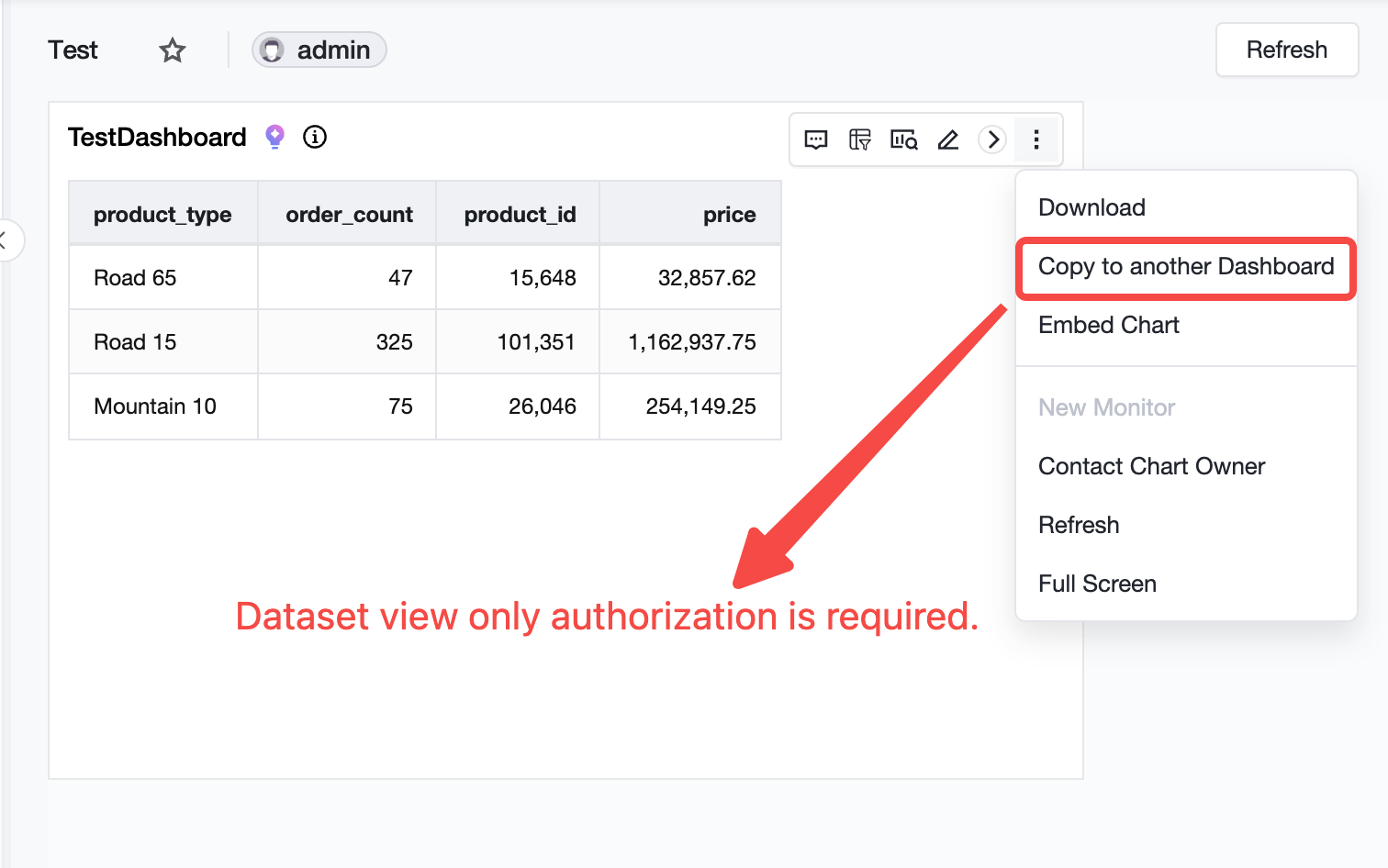Open the comment icon in chart toolbar

coord(816,139)
